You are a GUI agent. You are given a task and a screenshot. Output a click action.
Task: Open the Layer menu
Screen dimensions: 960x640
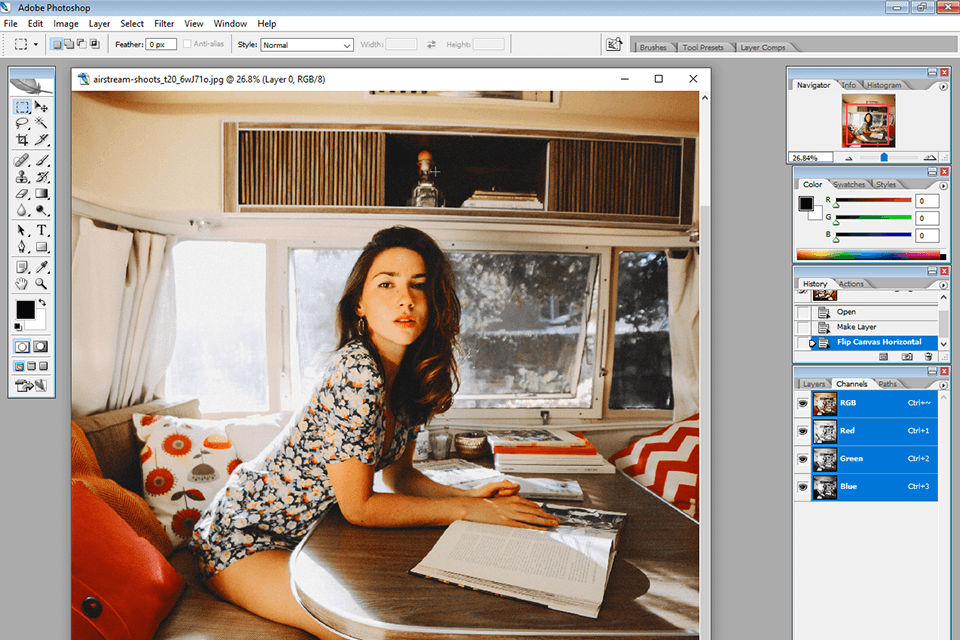[x=99, y=24]
